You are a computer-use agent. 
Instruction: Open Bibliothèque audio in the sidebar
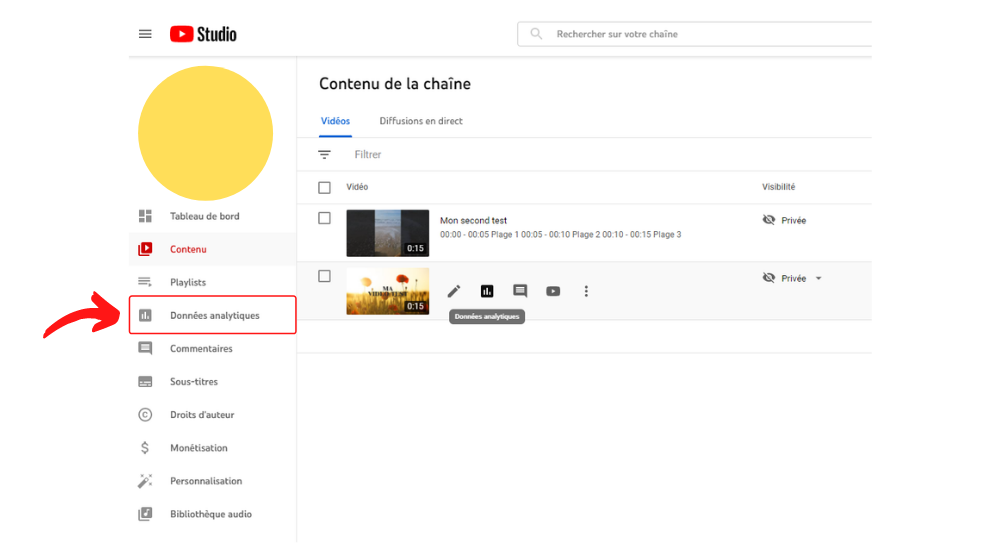[212, 514]
